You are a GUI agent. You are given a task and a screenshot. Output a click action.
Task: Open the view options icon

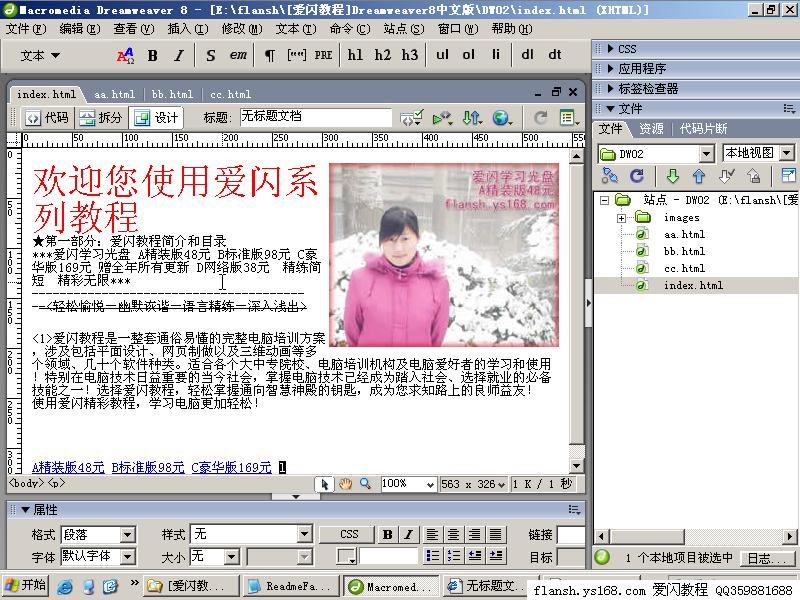(x=569, y=118)
